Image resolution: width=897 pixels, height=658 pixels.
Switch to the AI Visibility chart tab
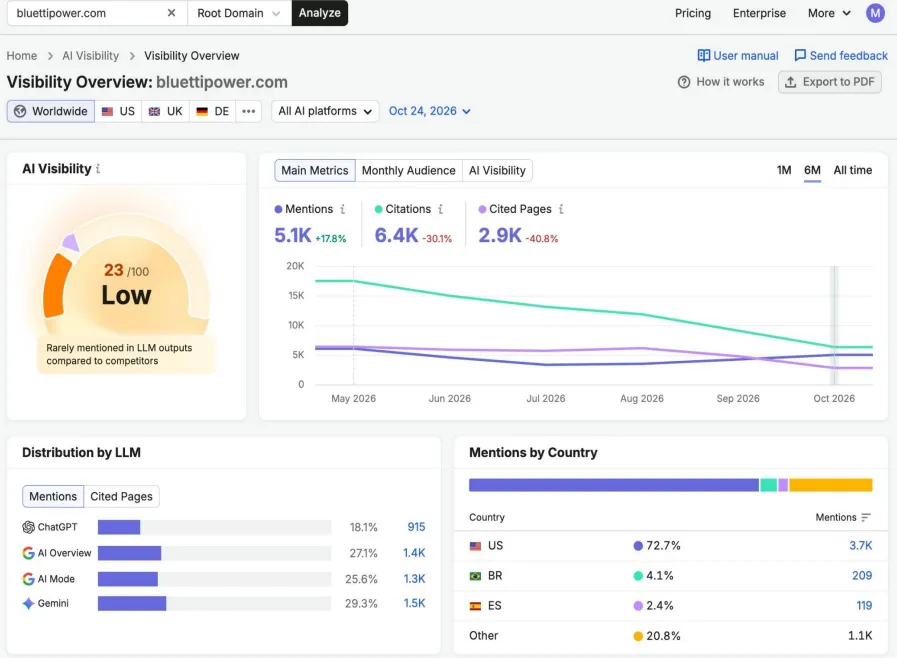point(497,171)
